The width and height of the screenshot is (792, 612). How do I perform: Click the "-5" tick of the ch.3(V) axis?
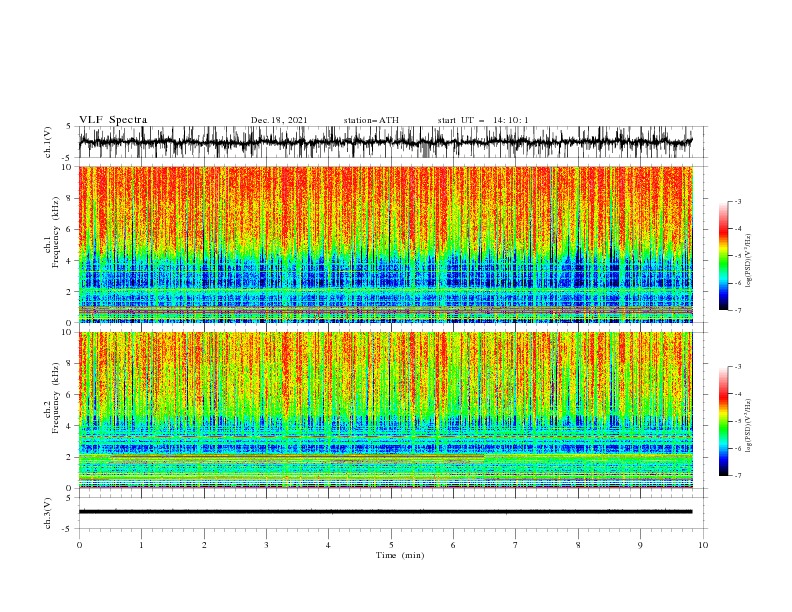[68, 529]
